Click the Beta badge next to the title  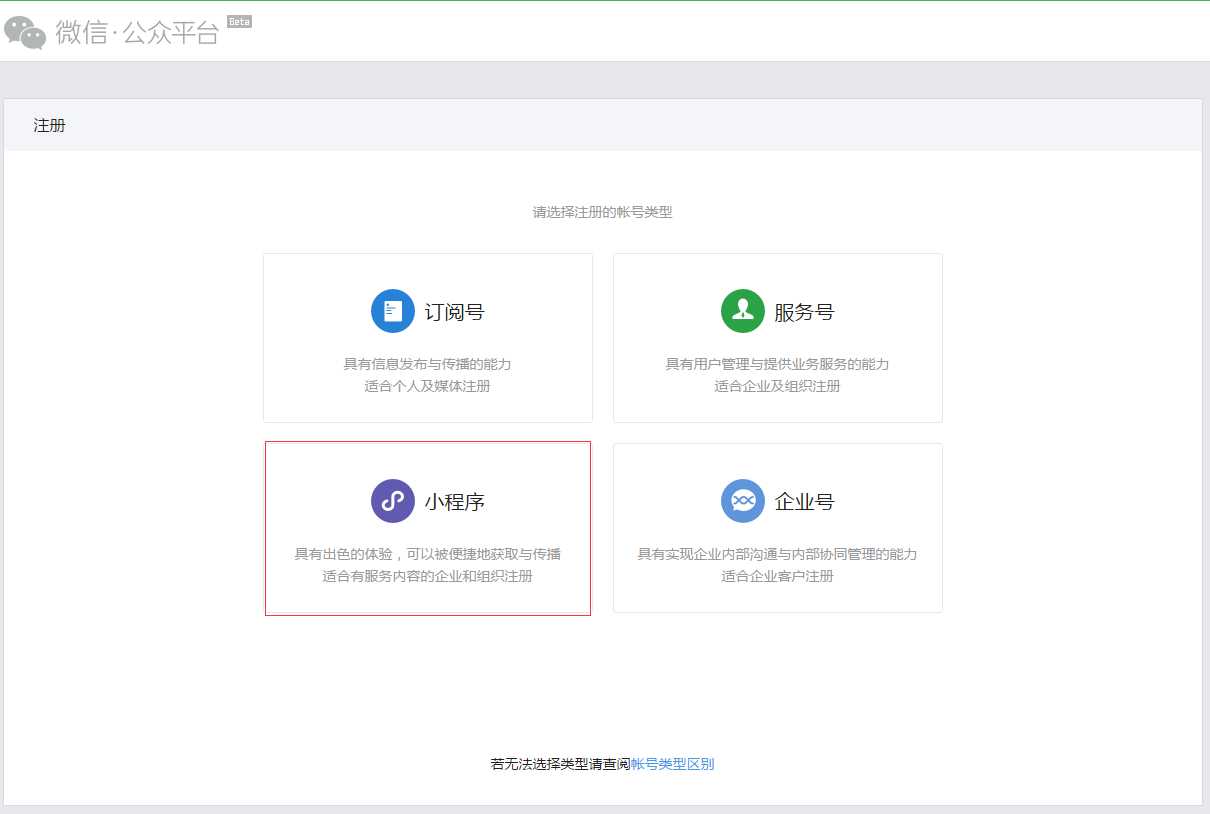coord(239,21)
